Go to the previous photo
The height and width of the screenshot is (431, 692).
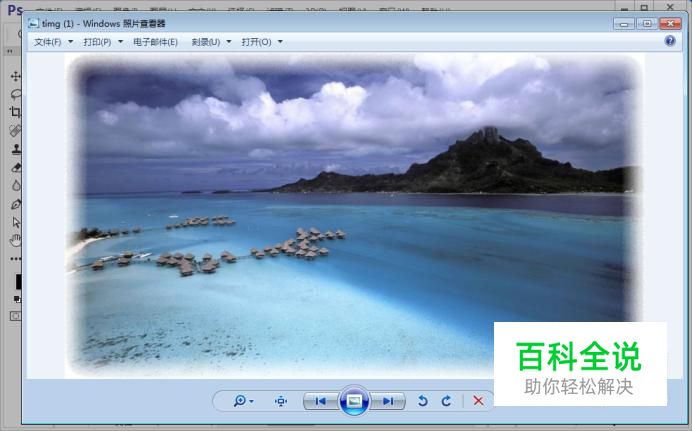click(x=321, y=401)
